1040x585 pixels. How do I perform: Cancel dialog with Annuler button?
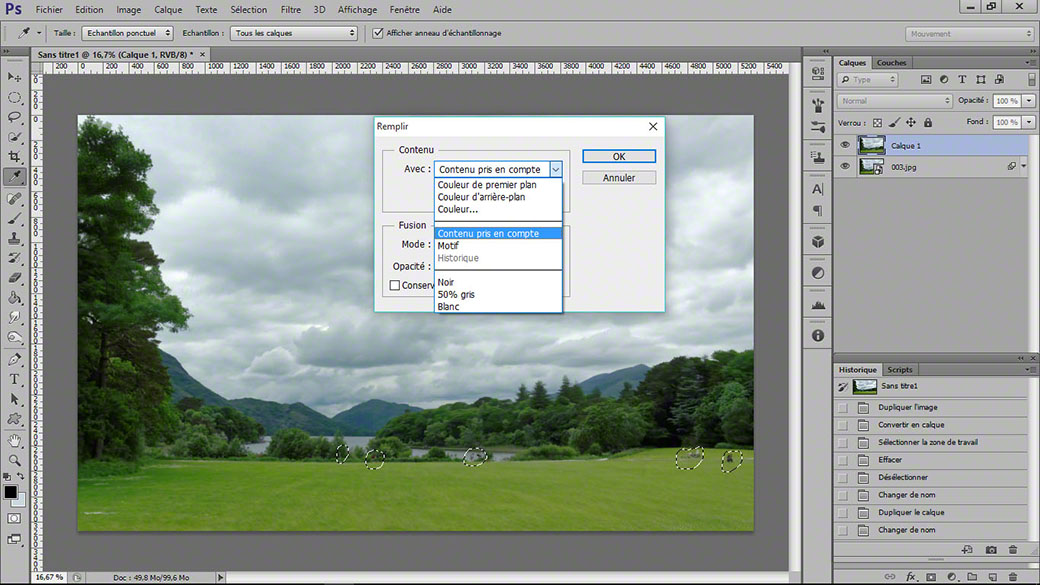coord(619,178)
